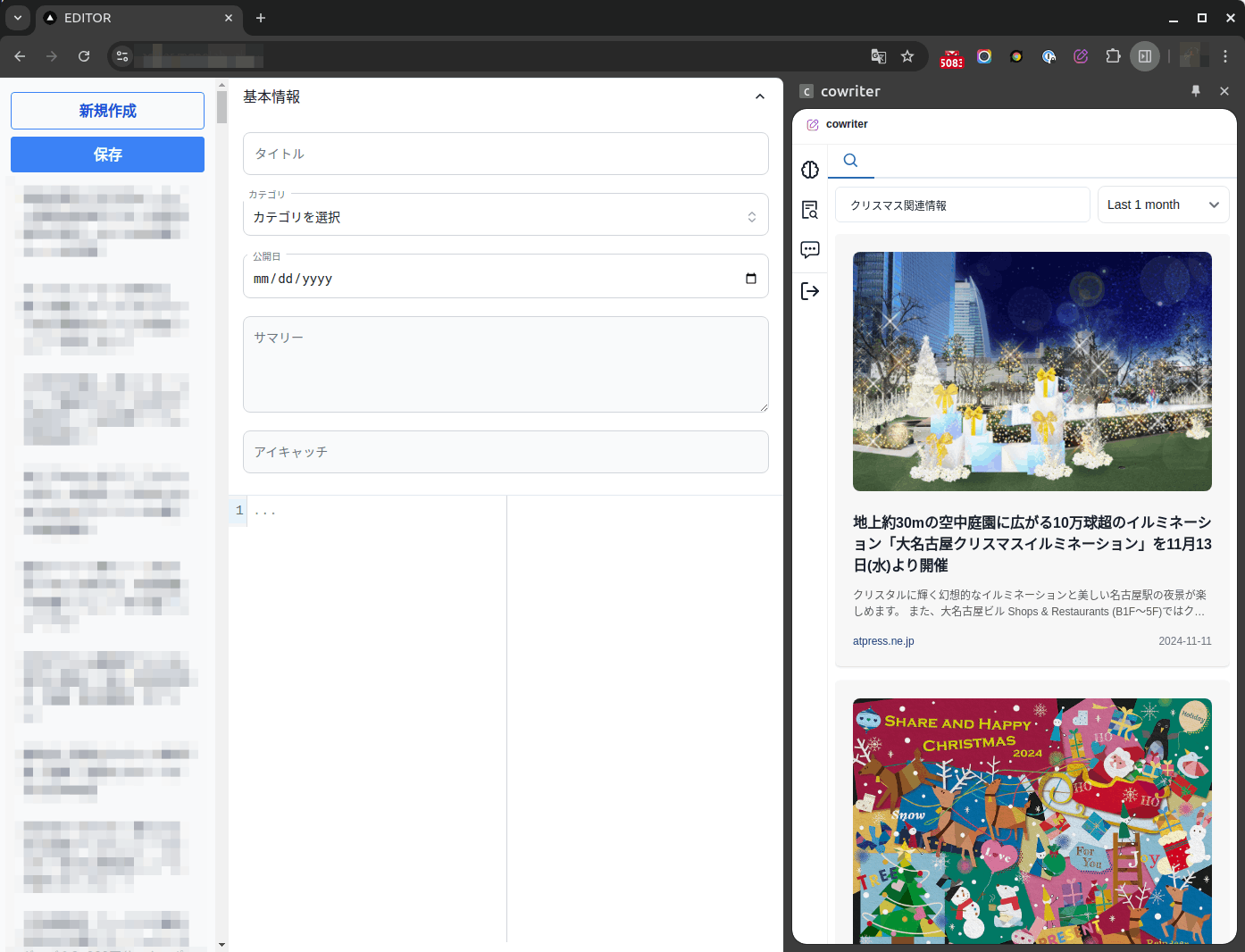1245x952 pixels.
Task: Open the Share and Happy Christmas thumbnail
Action: coord(1032,821)
